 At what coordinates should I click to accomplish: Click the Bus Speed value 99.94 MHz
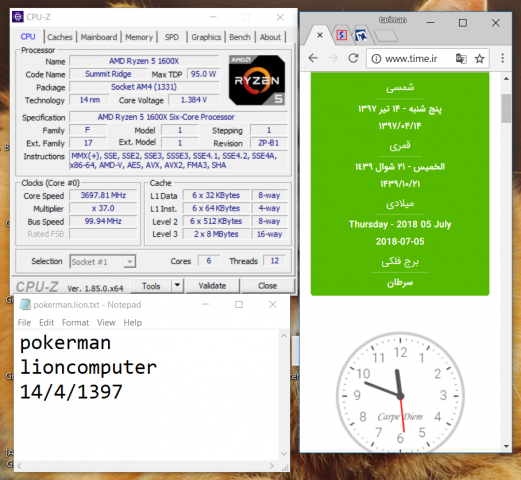coord(103,221)
